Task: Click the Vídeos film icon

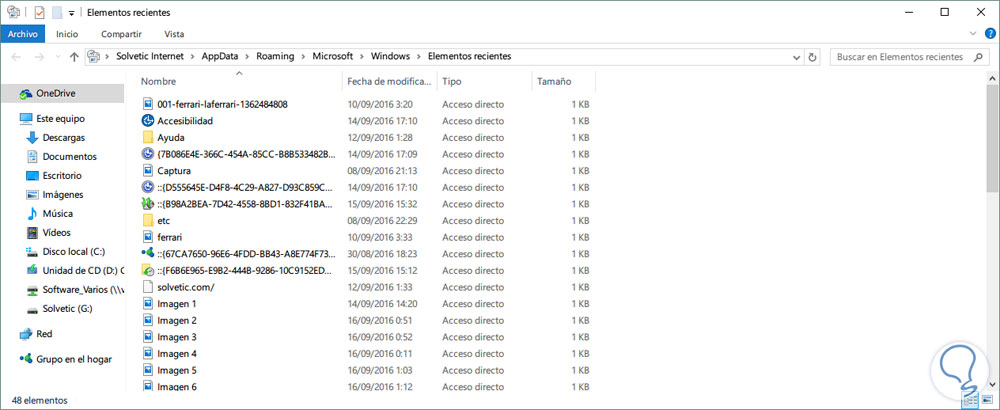Action: click(x=33, y=233)
